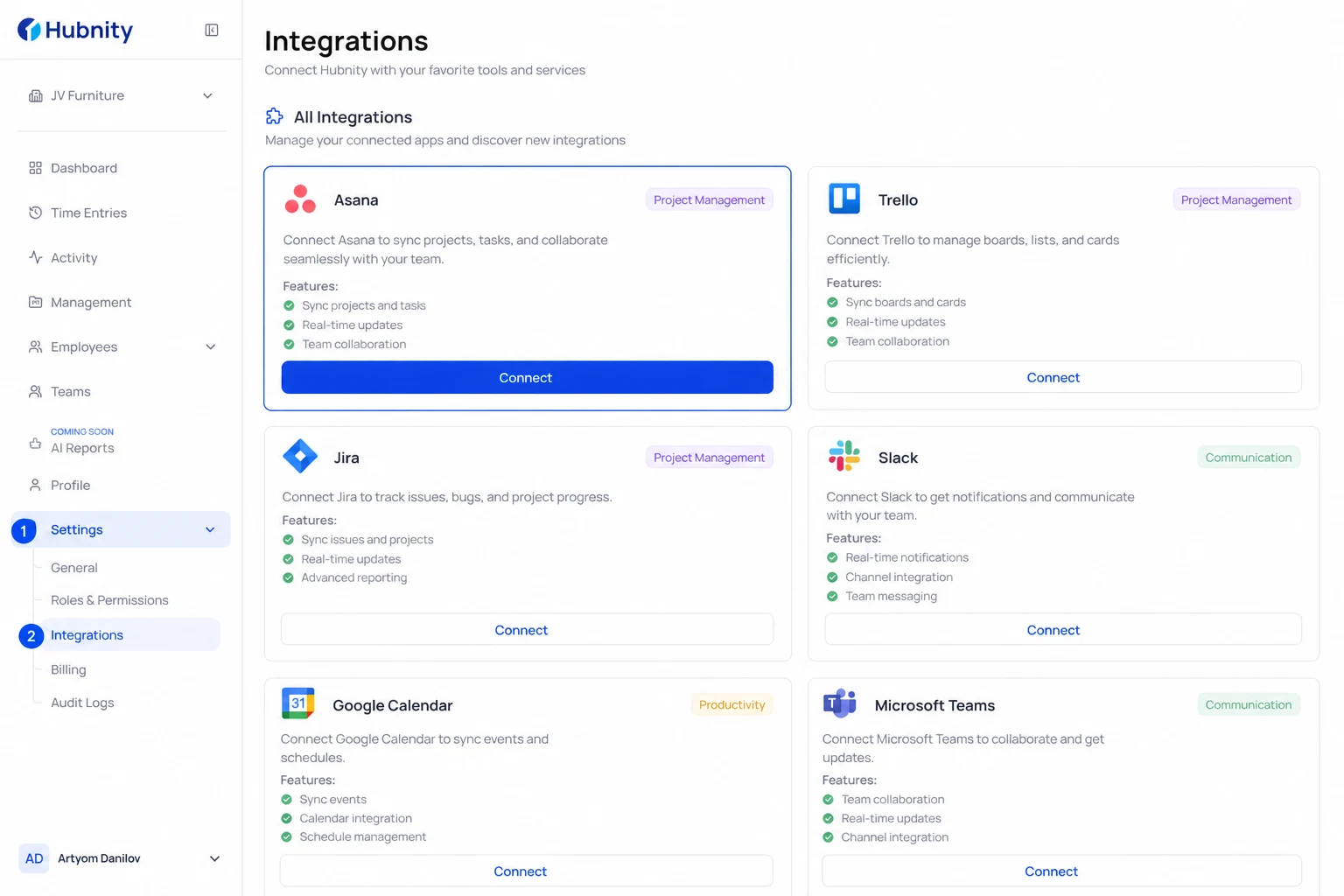Select the Settings menu item
1344x896 pixels.
tap(121, 529)
